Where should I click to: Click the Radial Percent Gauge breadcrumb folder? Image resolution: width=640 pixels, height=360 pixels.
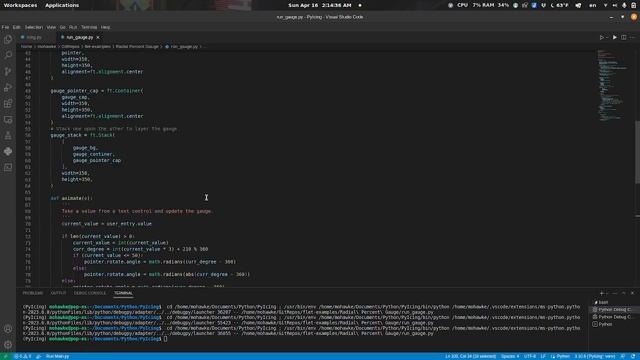pyautogui.click(x=137, y=47)
